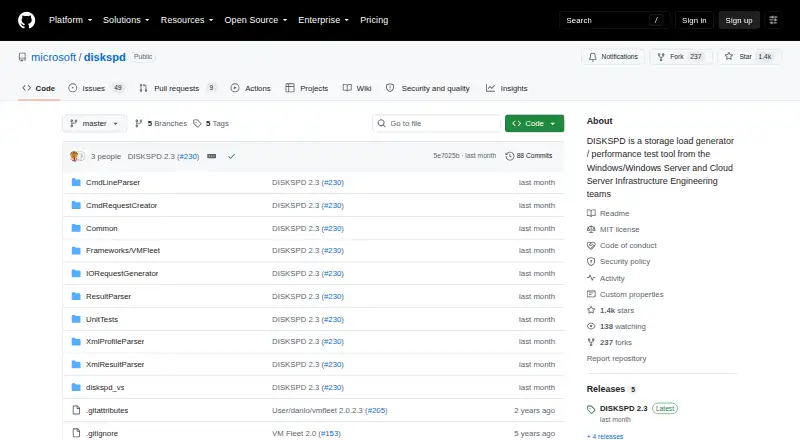Screen dimensions: 800x440
Task: Click the Custom properties icon
Action: (591, 294)
